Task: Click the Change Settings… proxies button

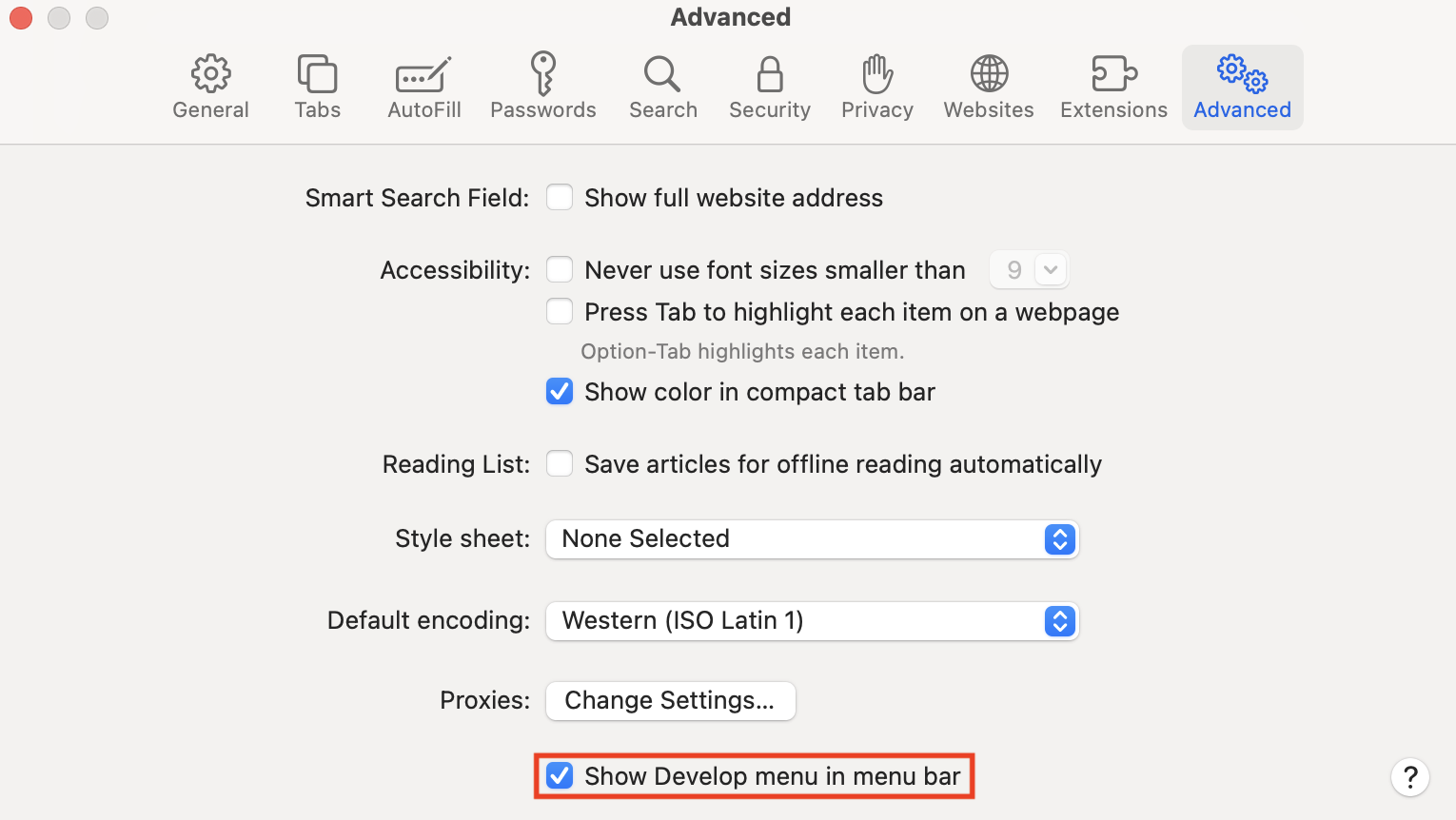Action: click(670, 700)
